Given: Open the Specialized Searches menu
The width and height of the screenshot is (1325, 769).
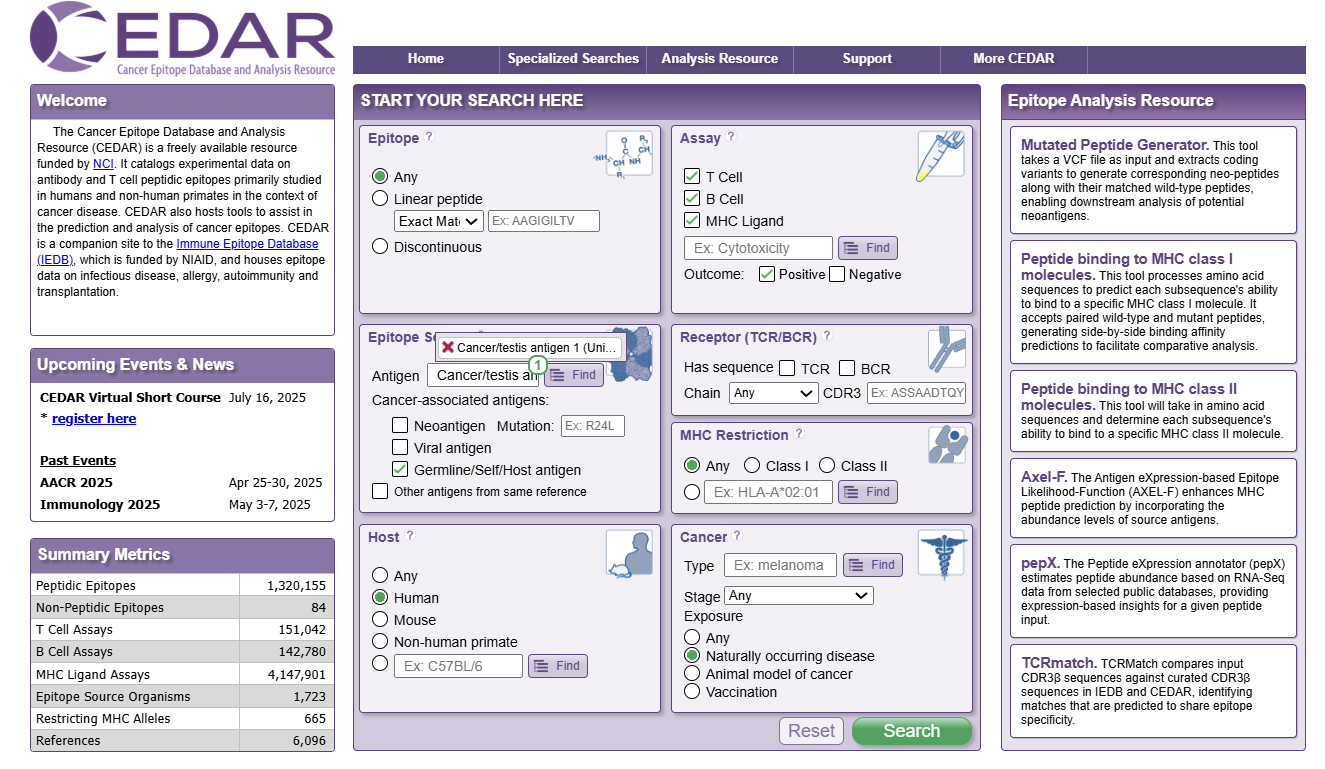Looking at the screenshot, I should (x=573, y=59).
